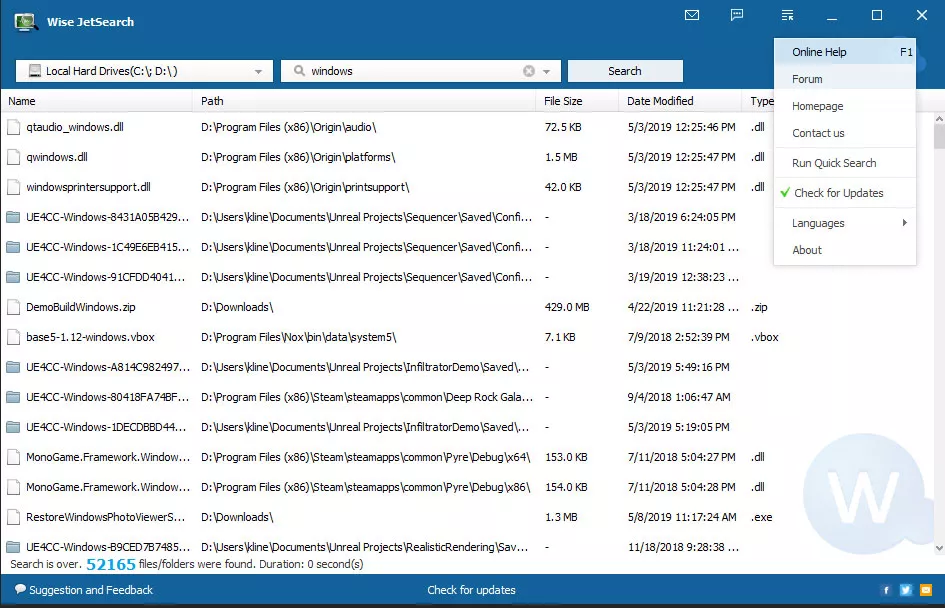Click the results list vertical scrollbar thumb

pyautogui.click(x=939, y=137)
